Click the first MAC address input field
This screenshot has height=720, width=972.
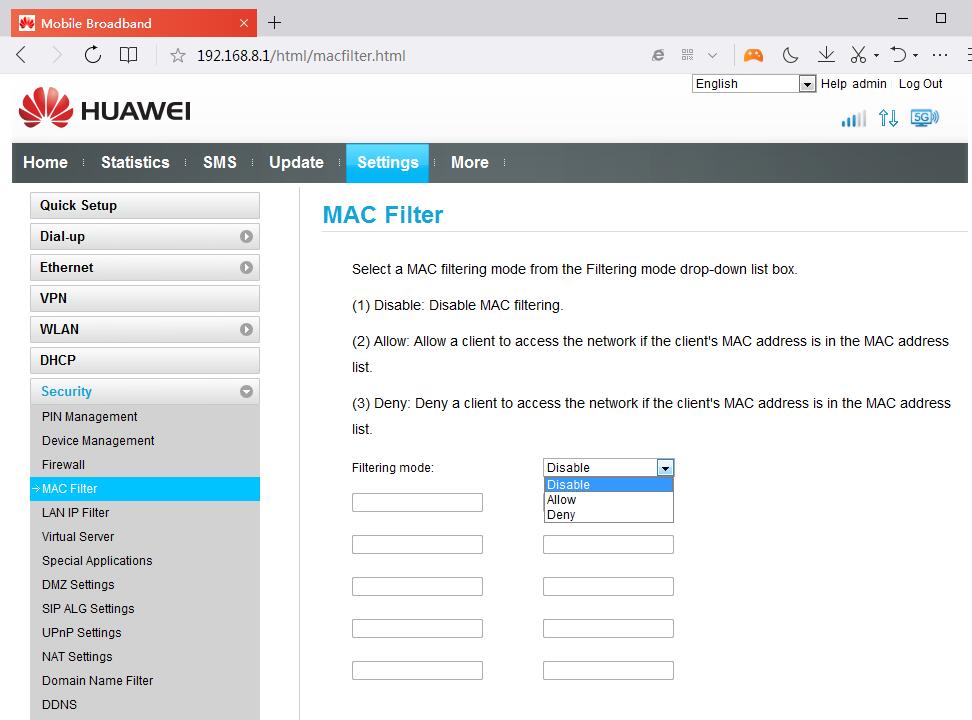[417, 502]
